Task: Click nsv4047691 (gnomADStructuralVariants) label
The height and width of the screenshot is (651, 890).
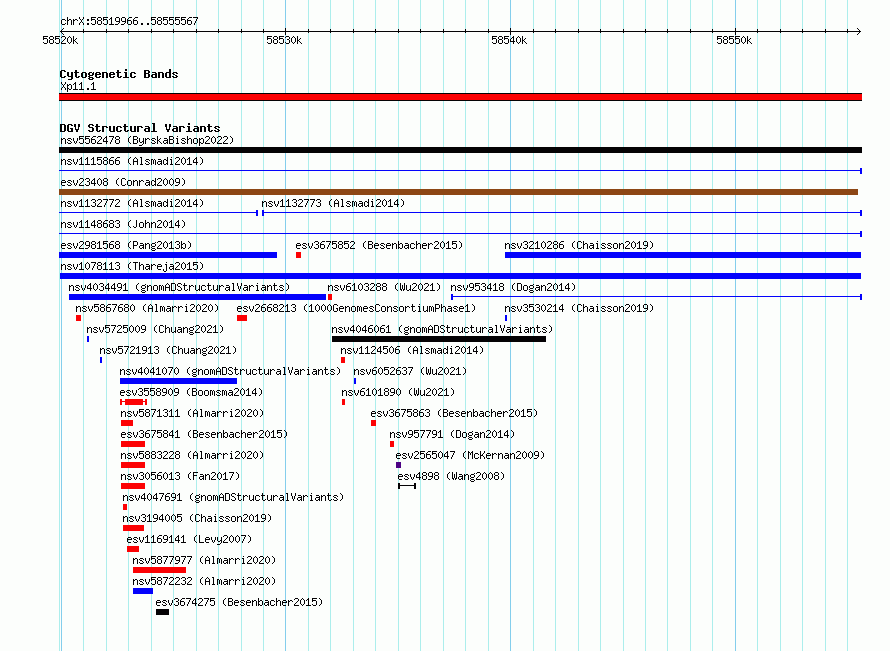Action: (233, 497)
